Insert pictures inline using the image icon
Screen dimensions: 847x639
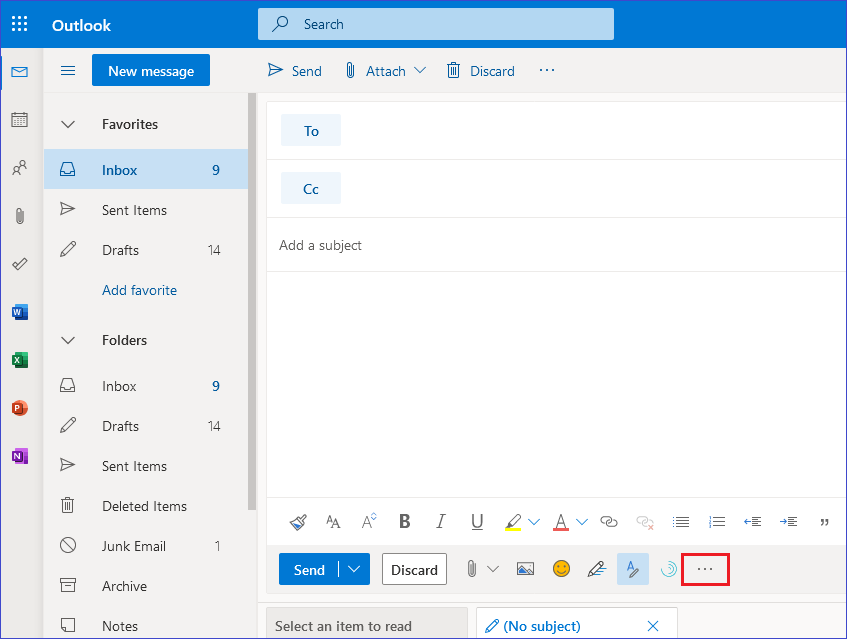point(525,569)
